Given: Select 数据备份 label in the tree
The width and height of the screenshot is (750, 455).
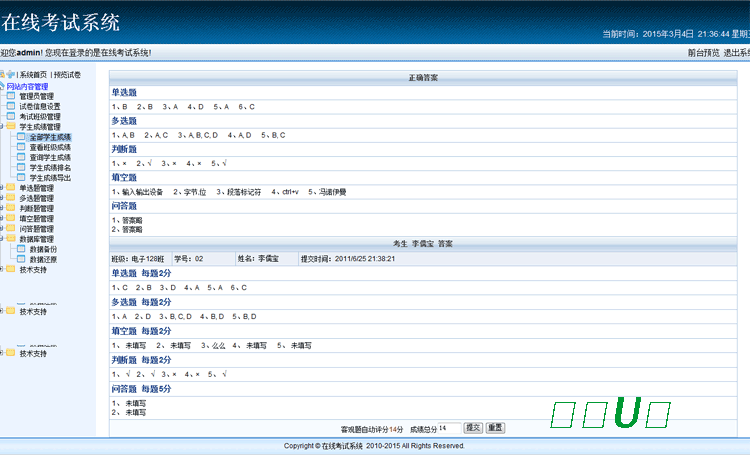Looking at the screenshot, I should [x=44, y=249].
